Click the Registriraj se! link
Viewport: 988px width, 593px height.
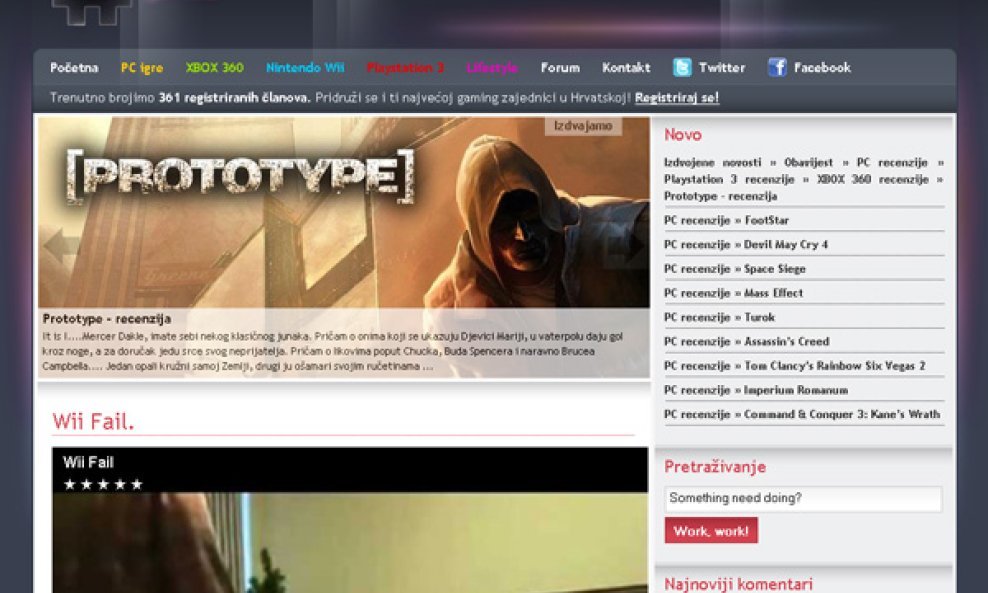[x=677, y=98]
